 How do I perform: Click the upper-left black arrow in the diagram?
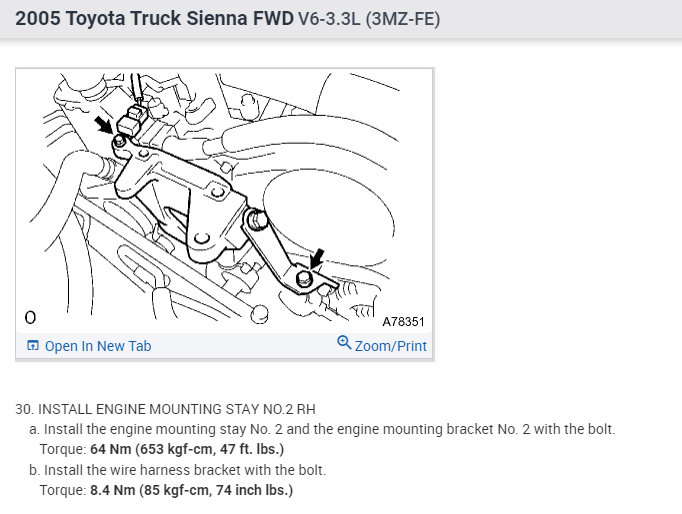106,127
